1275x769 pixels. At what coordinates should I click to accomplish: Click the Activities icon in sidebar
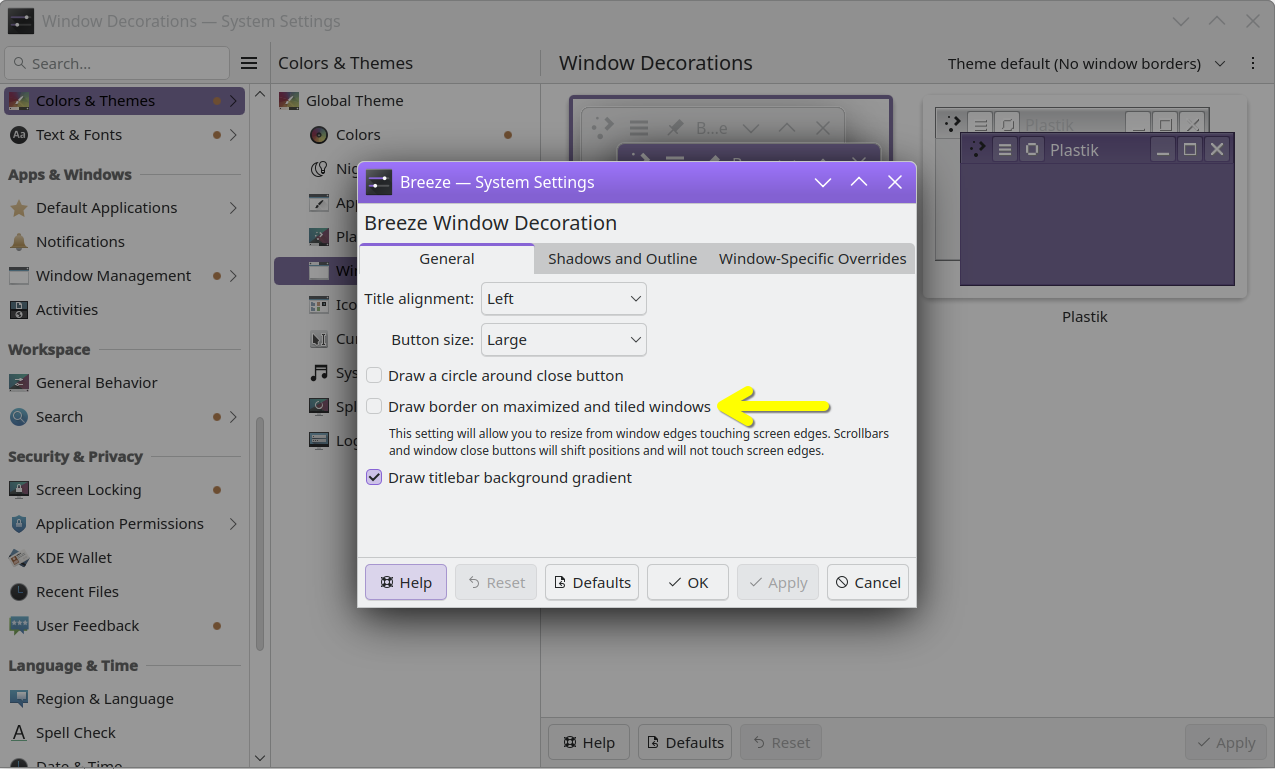pos(18,310)
